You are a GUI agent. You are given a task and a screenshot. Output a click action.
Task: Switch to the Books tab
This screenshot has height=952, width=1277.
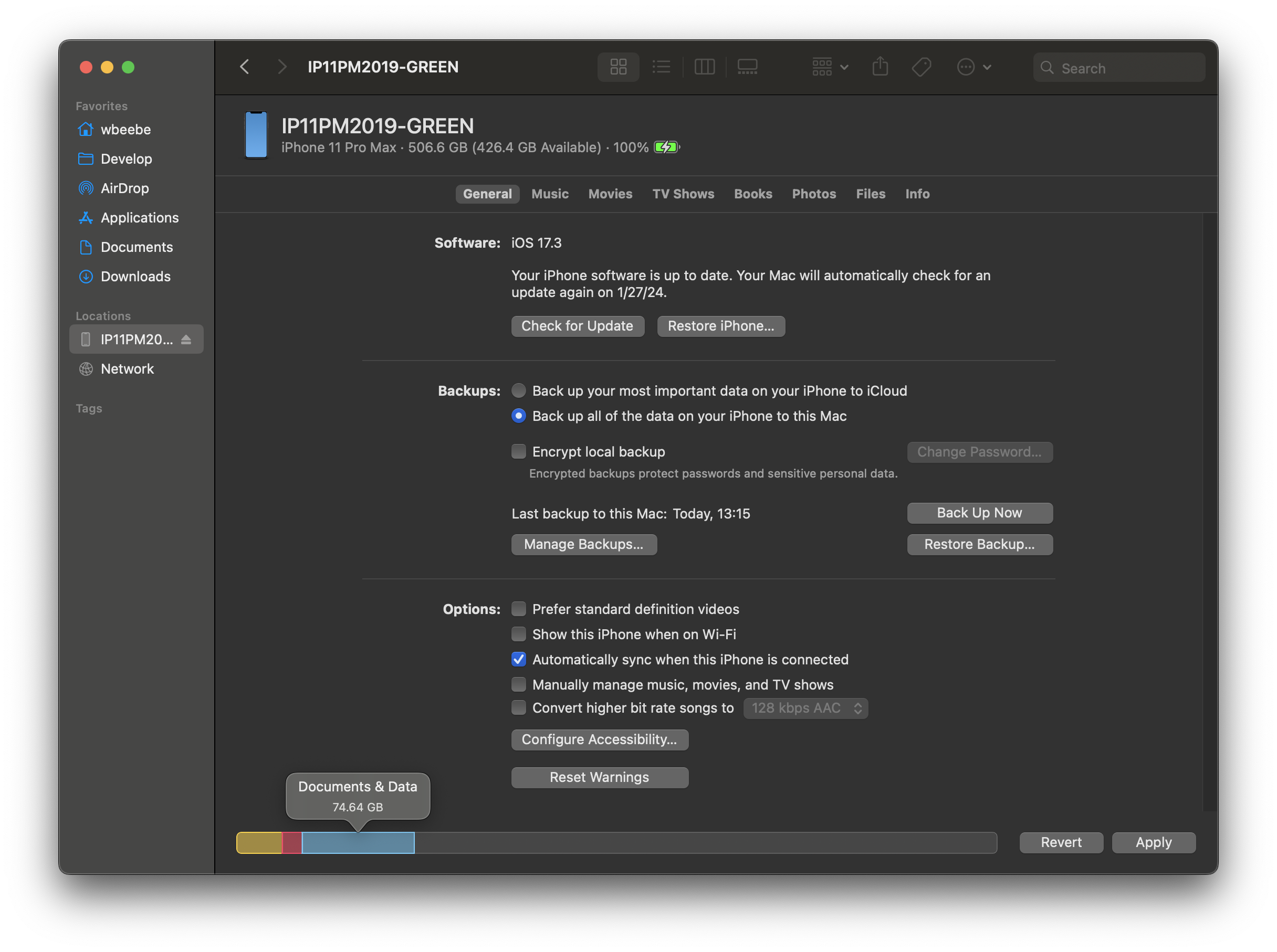[752, 194]
